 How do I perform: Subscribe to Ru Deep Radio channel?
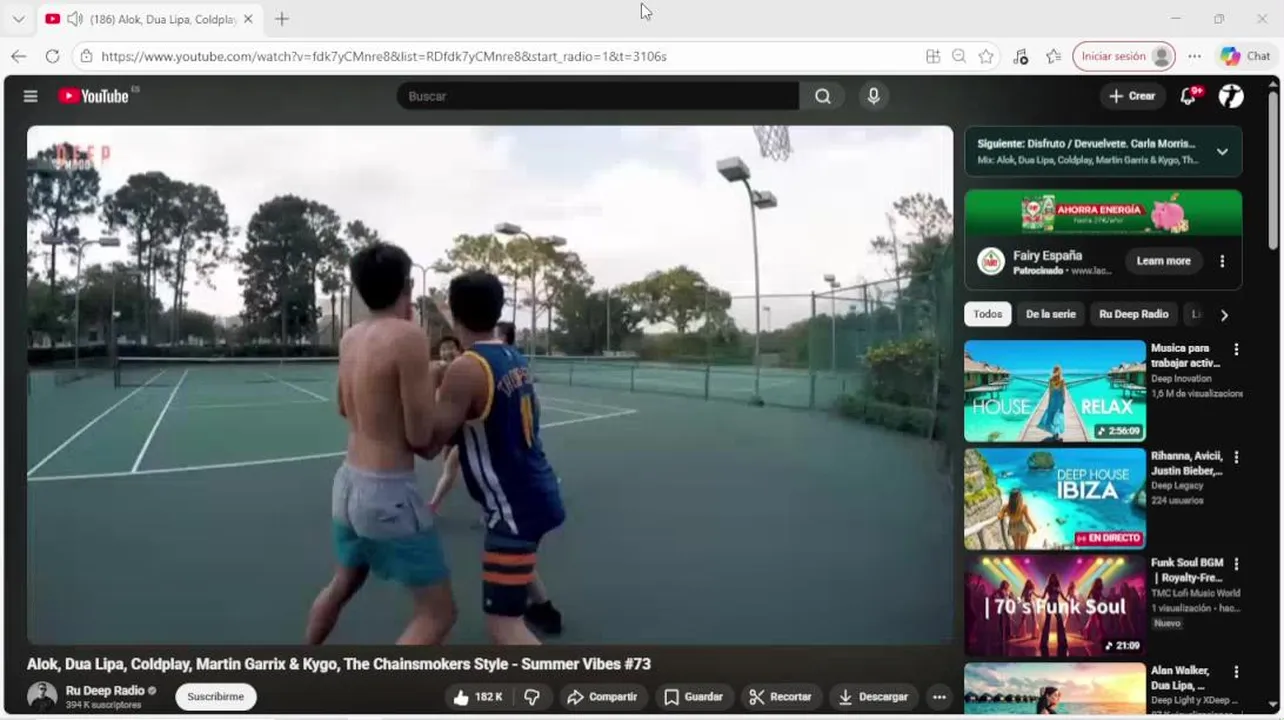(216, 697)
